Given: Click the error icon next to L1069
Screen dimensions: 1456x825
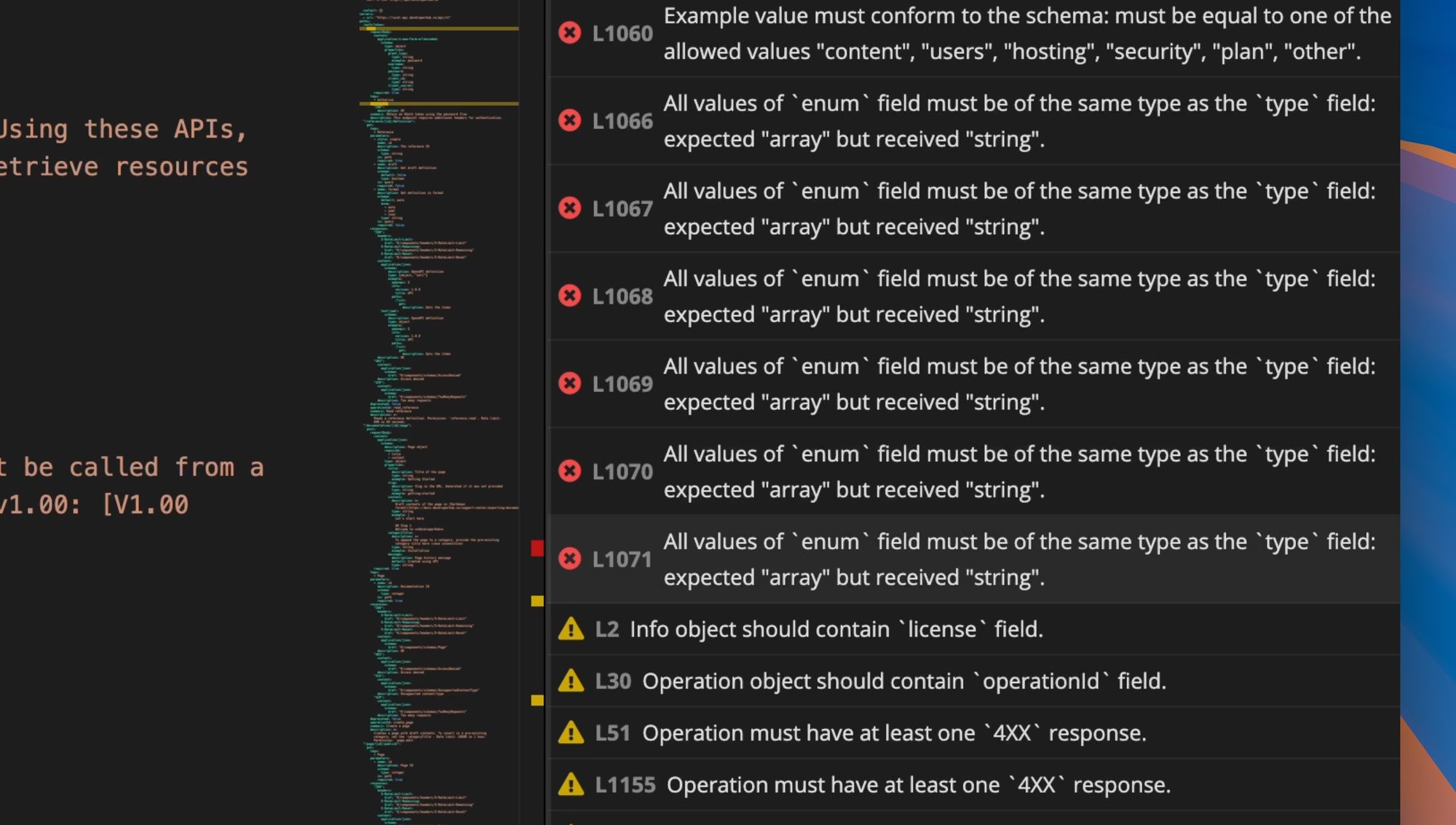Looking at the screenshot, I should click(569, 384).
